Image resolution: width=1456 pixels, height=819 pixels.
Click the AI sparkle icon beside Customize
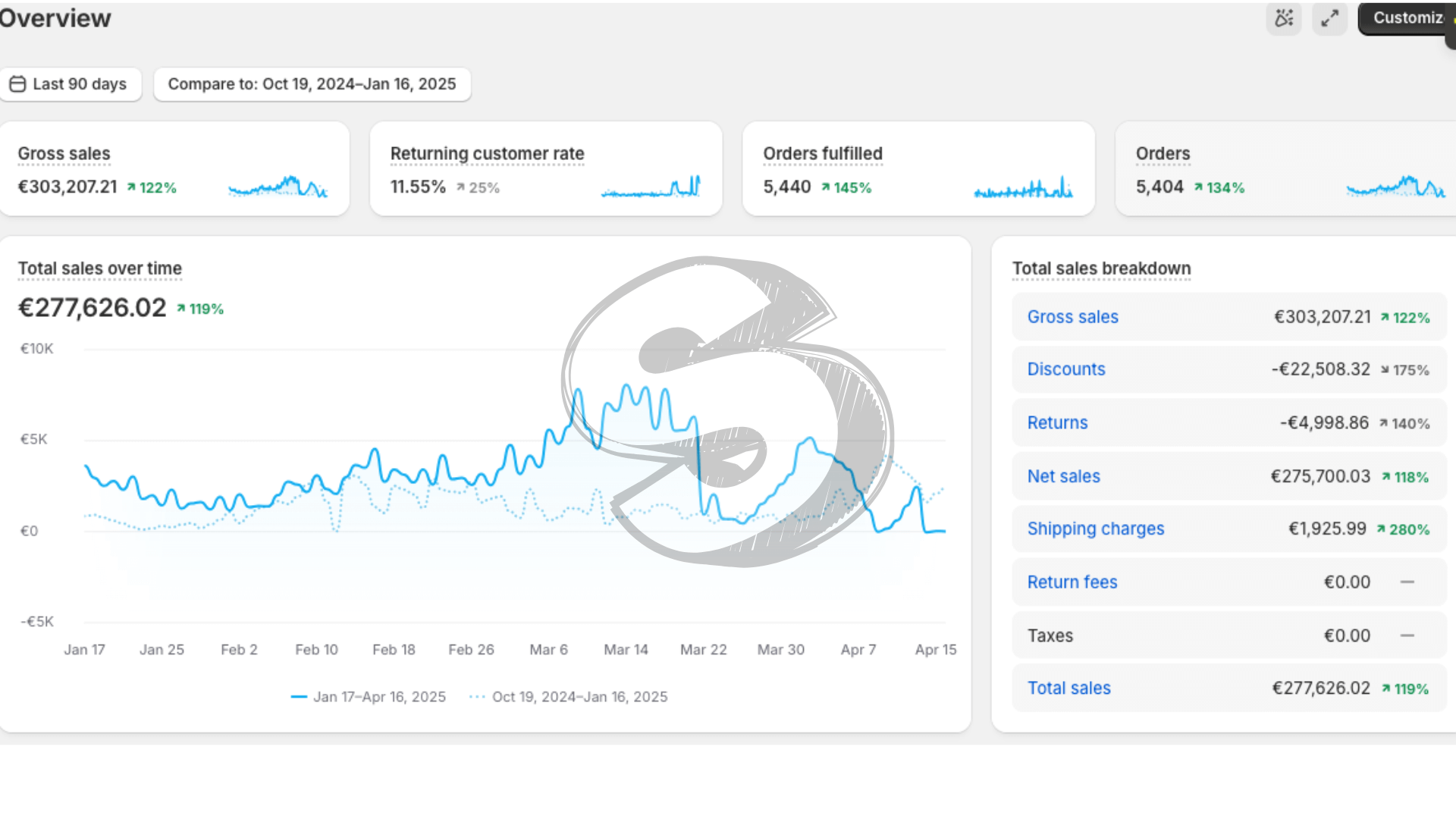[x=1284, y=18]
